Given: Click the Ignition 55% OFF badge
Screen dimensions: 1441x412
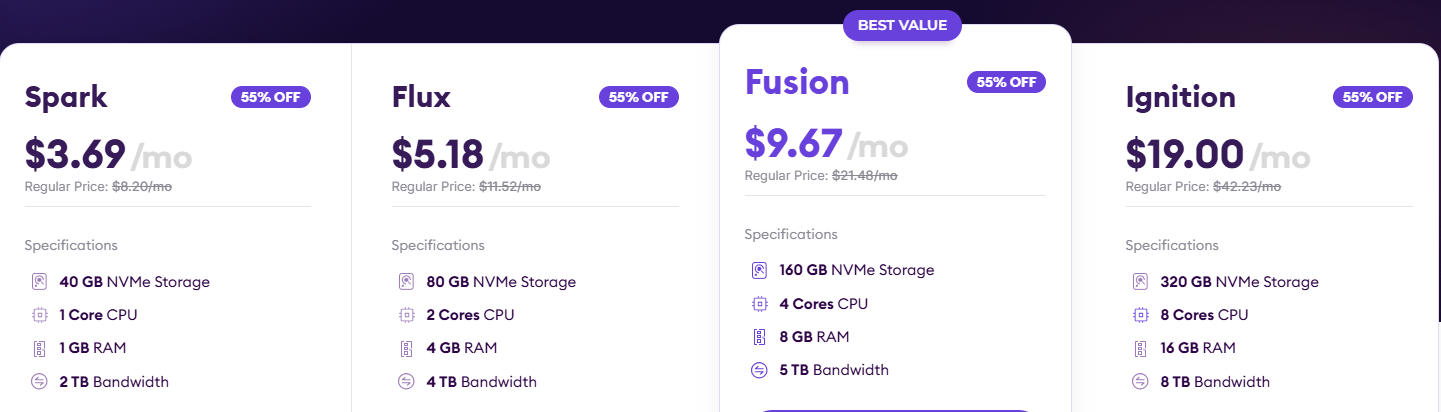Looking at the screenshot, I should 1373,97.
